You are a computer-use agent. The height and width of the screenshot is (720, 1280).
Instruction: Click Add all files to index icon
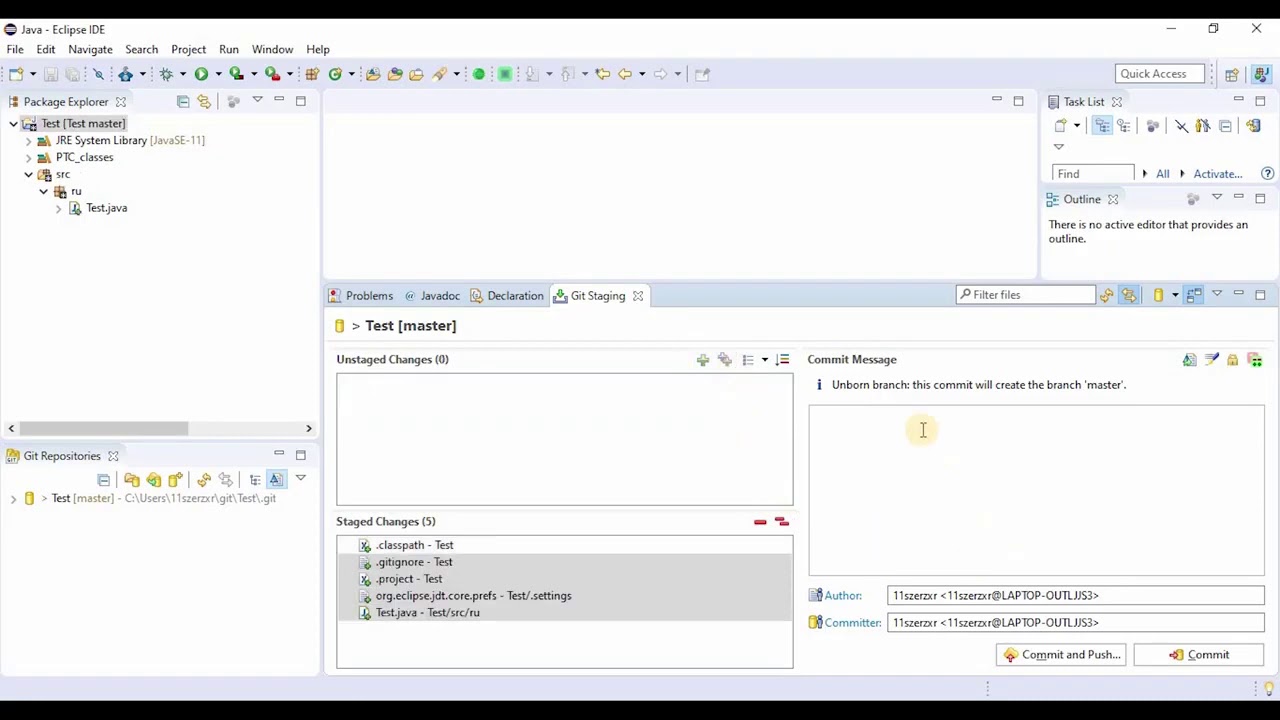pyautogui.click(x=724, y=360)
